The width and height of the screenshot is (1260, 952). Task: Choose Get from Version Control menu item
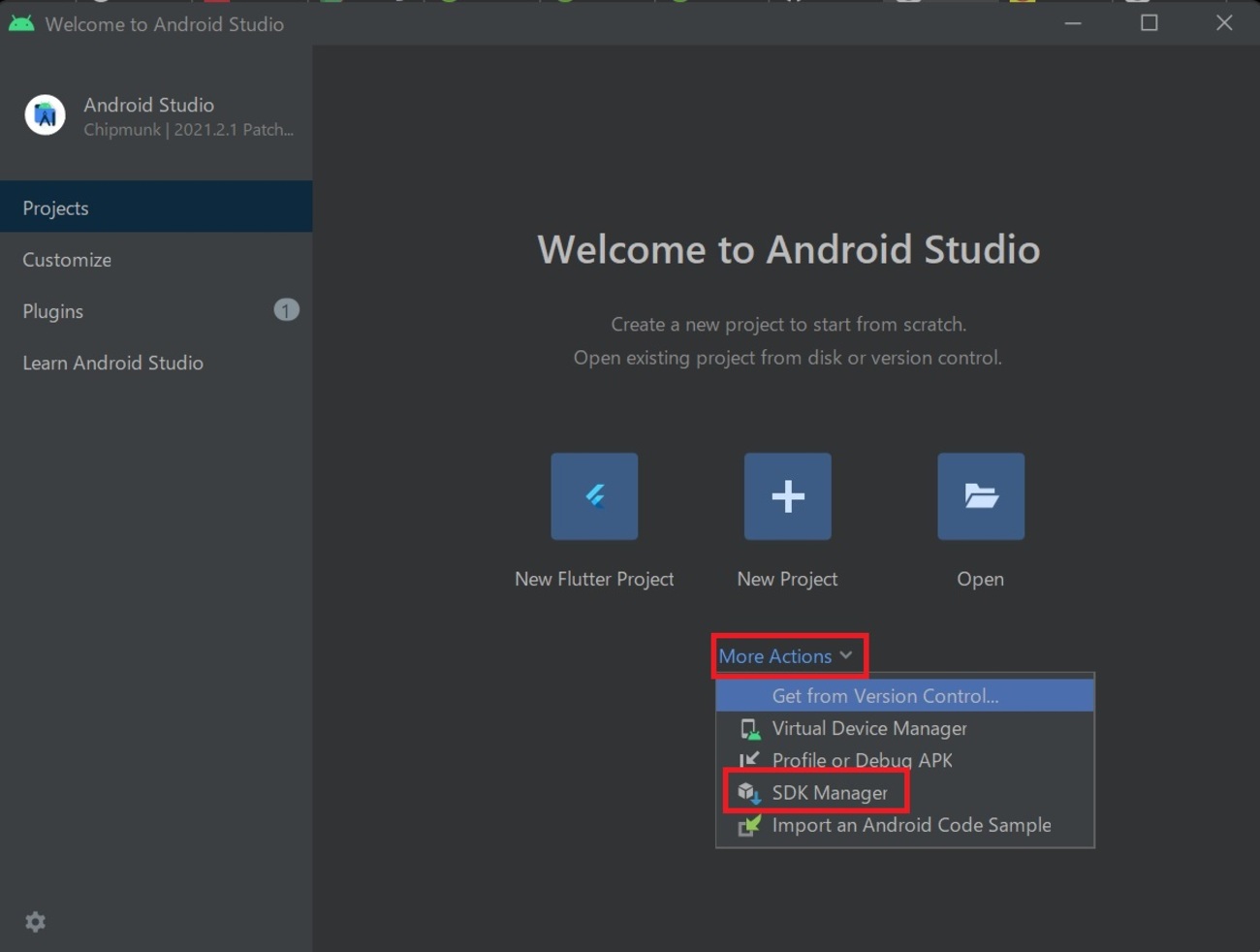885,696
